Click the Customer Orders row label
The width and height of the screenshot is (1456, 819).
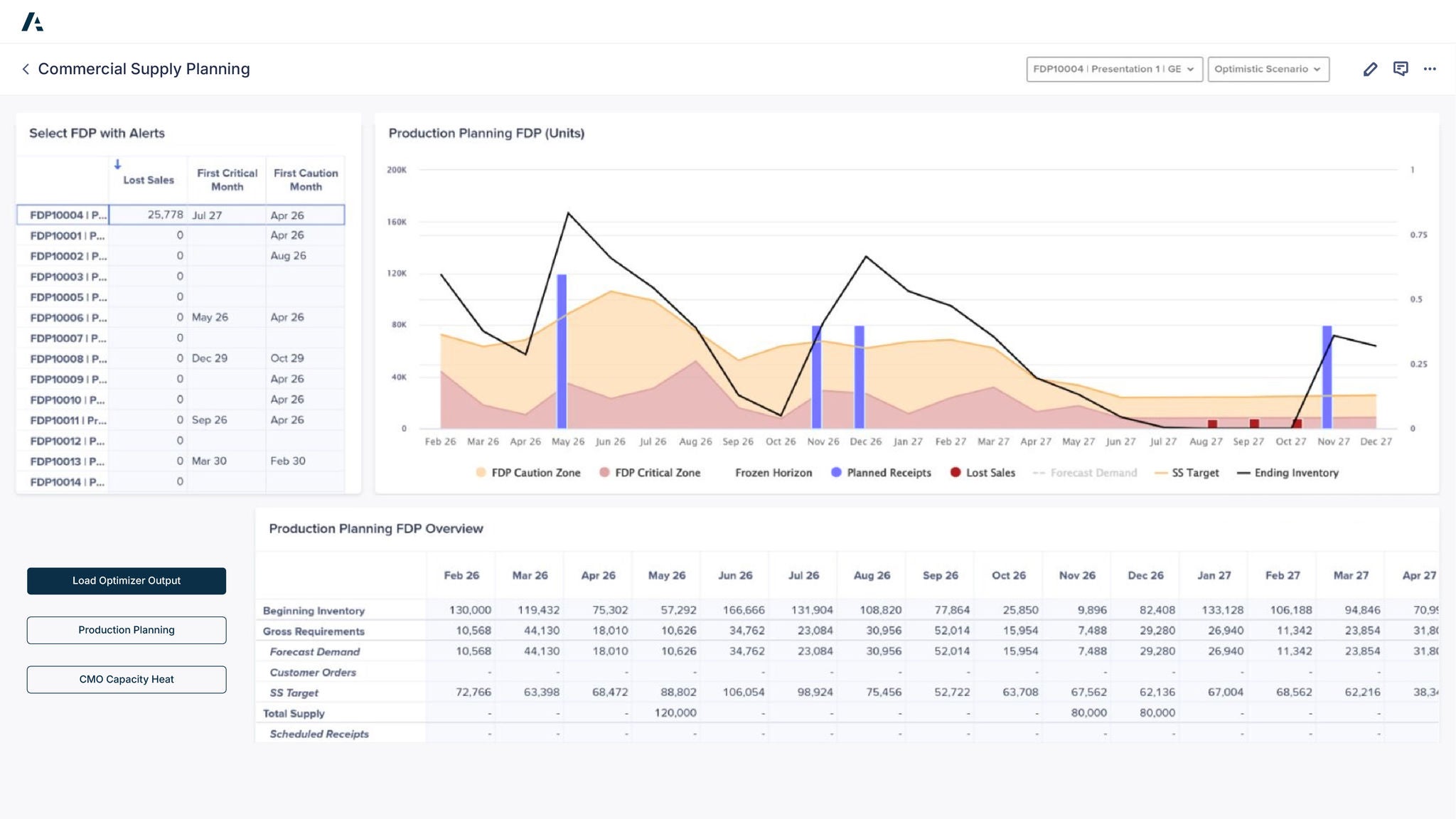tap(313, 673)
